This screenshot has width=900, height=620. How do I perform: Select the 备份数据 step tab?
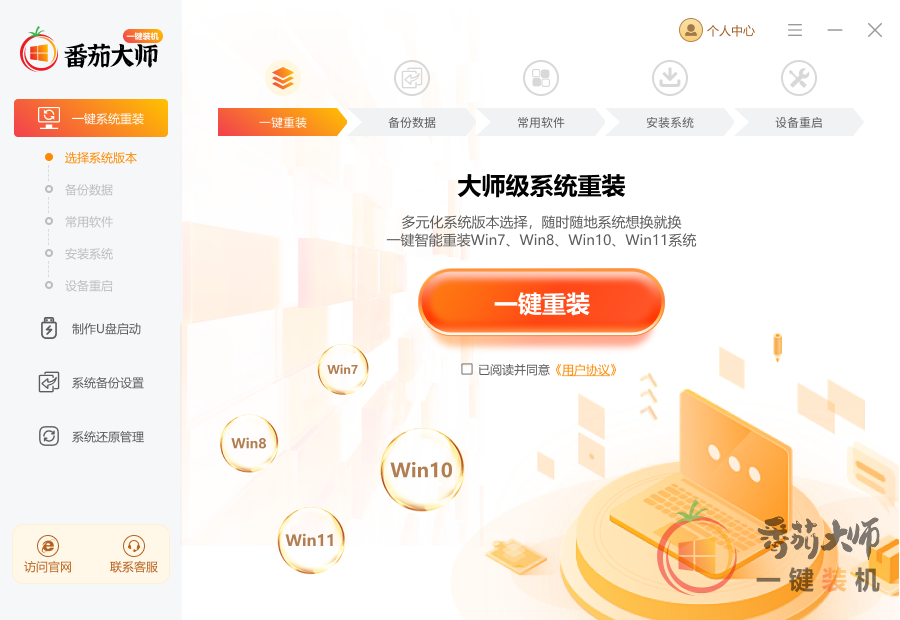point(412,122)
